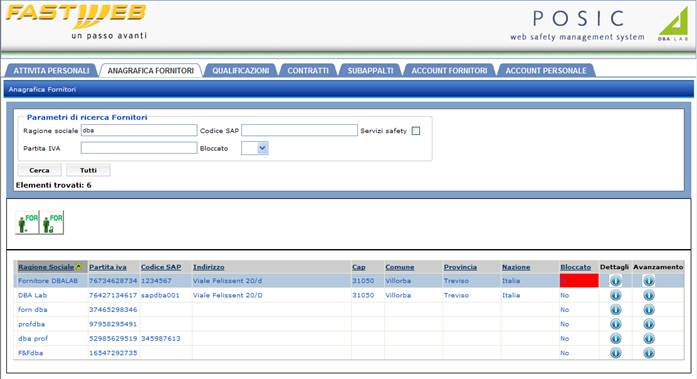Open Avanzamento icon for forn dba
This screenshot has width=697, height=379.
(649, 310)
